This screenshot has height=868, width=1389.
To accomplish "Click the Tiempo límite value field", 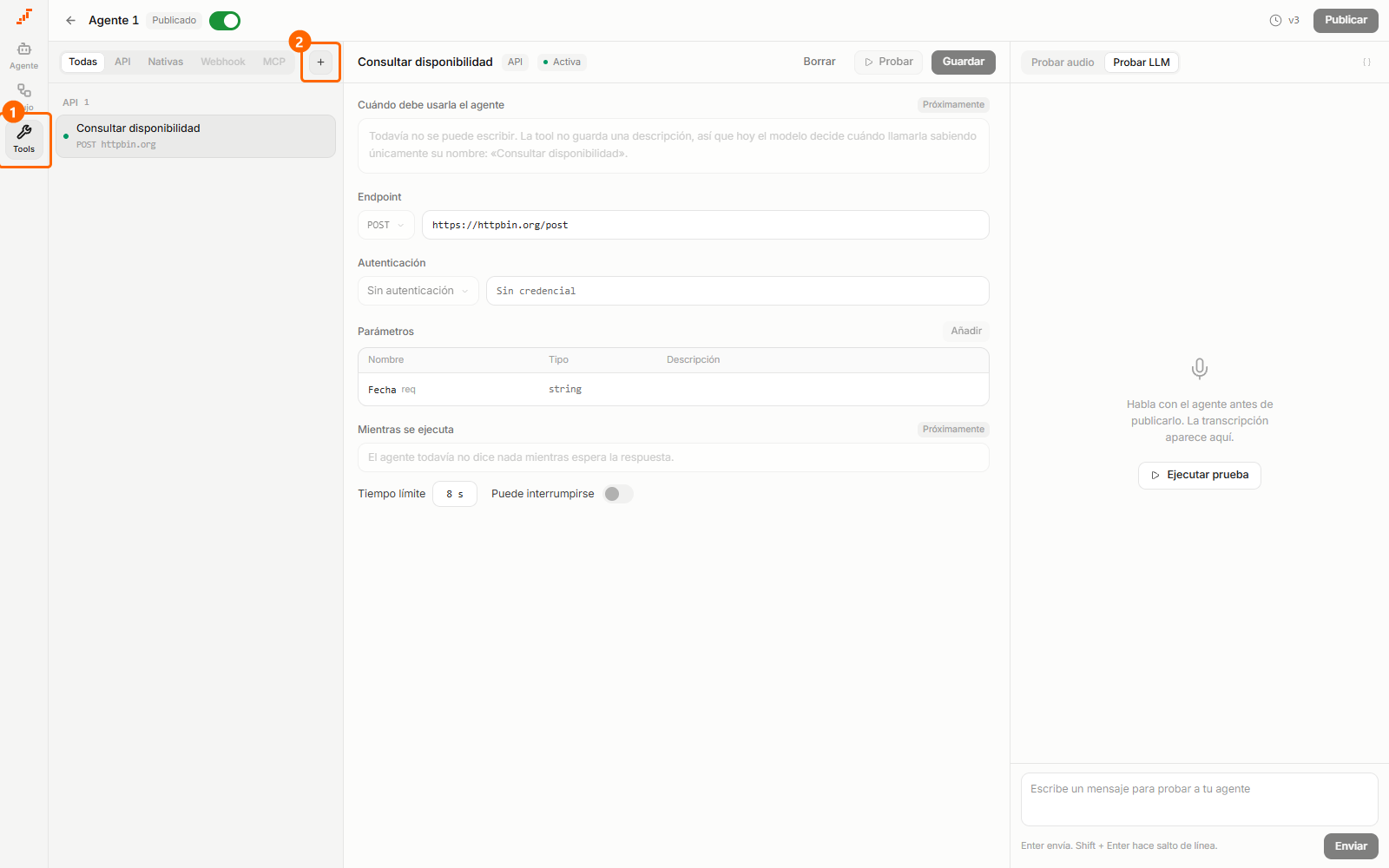I will pyautogui.click(x=455, y=494).
